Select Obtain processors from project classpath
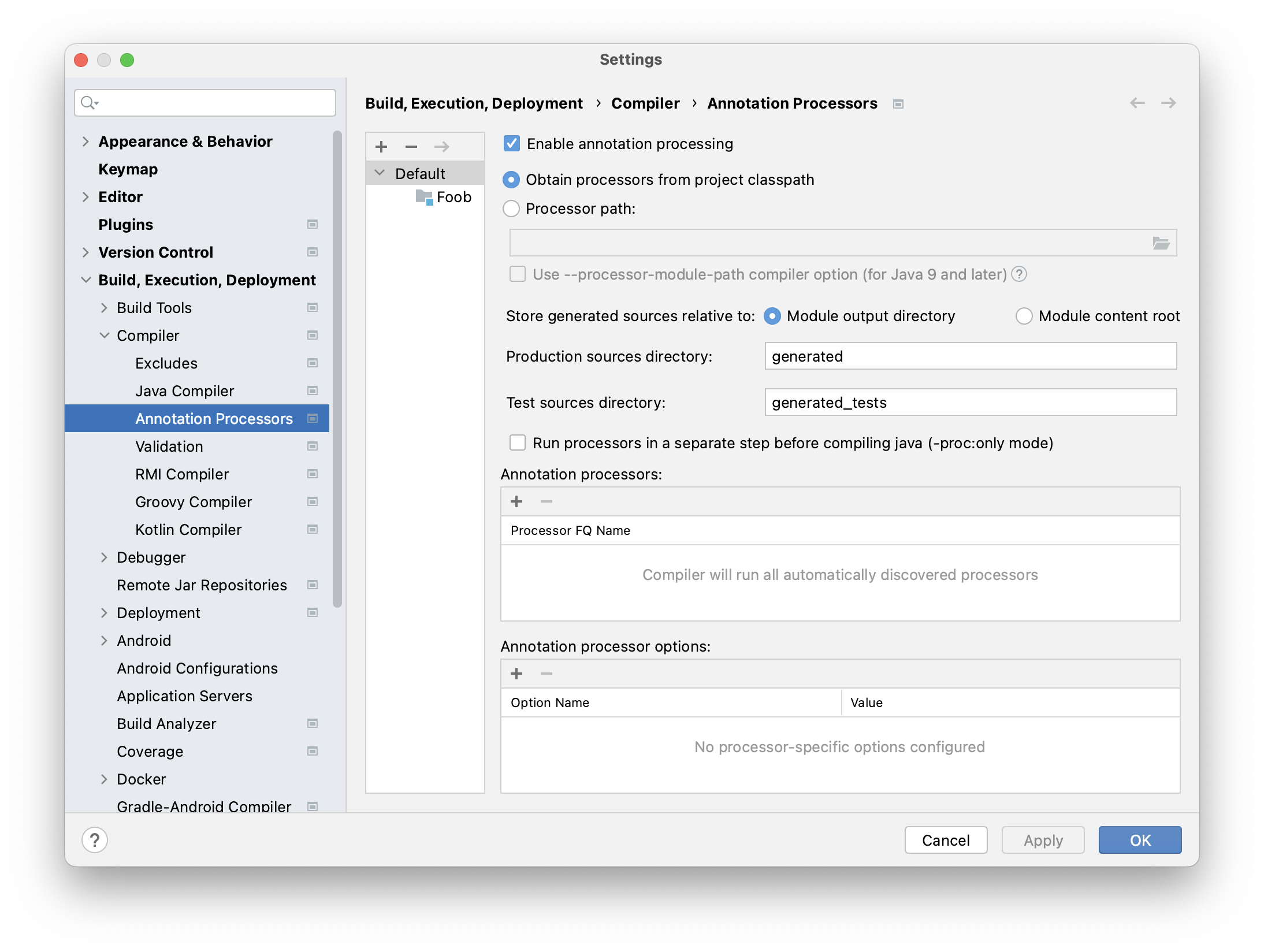Viewport: 1264px width, 952px height. click(x=511, y=180)
